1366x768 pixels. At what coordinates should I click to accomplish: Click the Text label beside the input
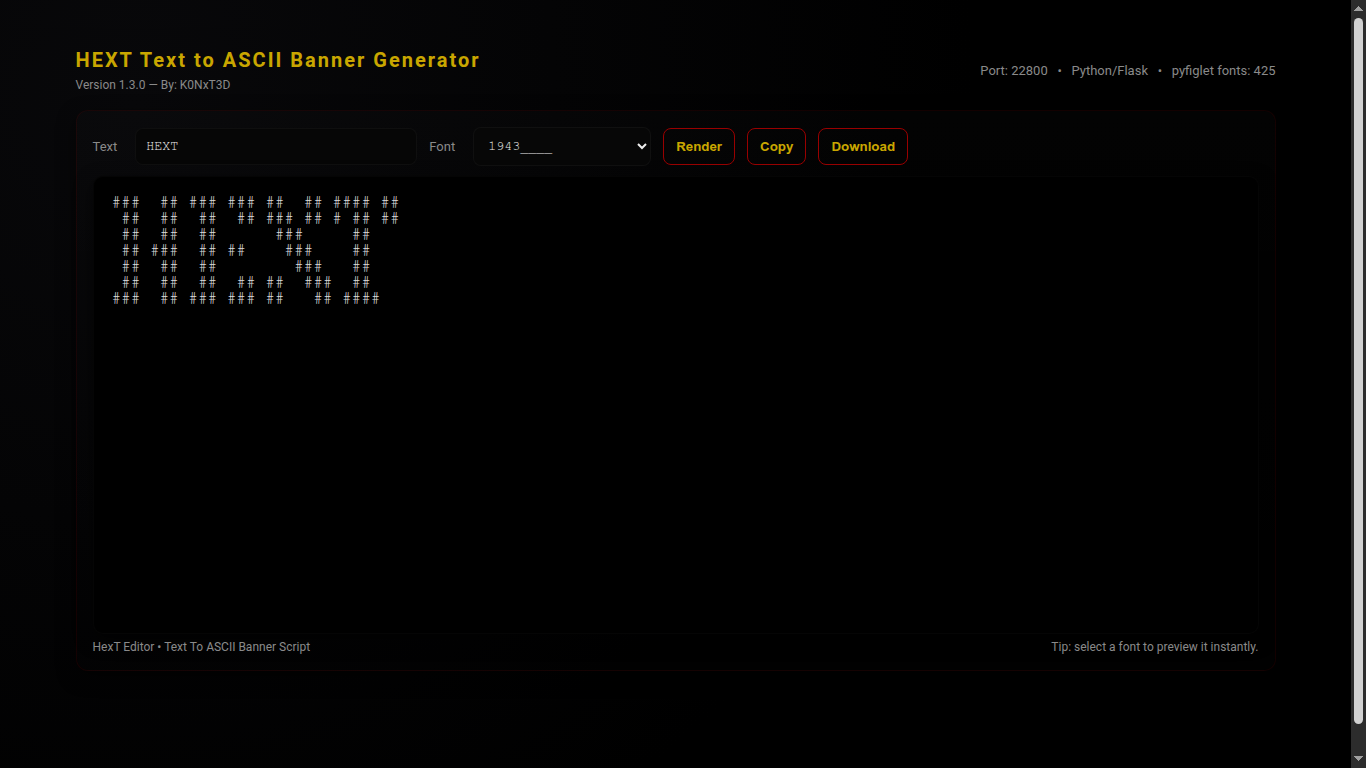click(x=105, y=146)
